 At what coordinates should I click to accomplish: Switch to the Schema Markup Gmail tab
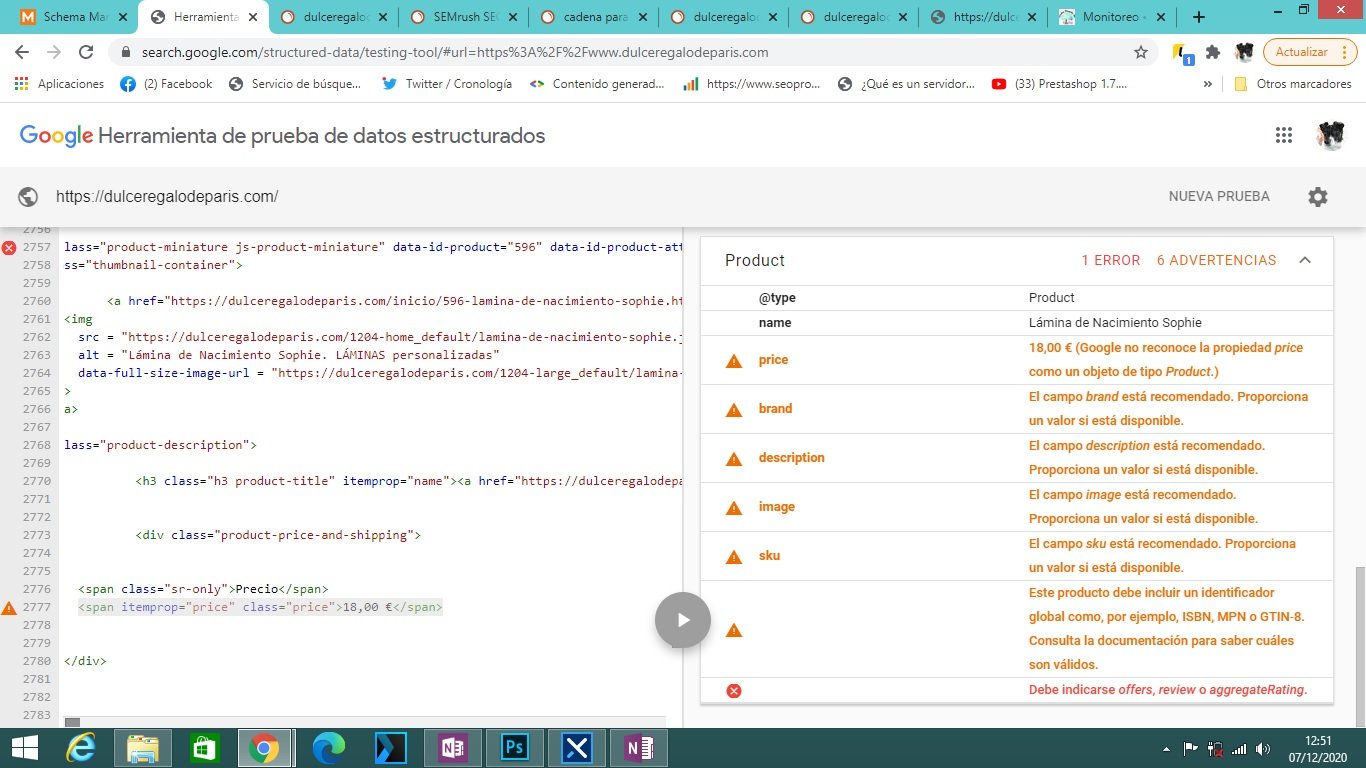coord(76,17)
